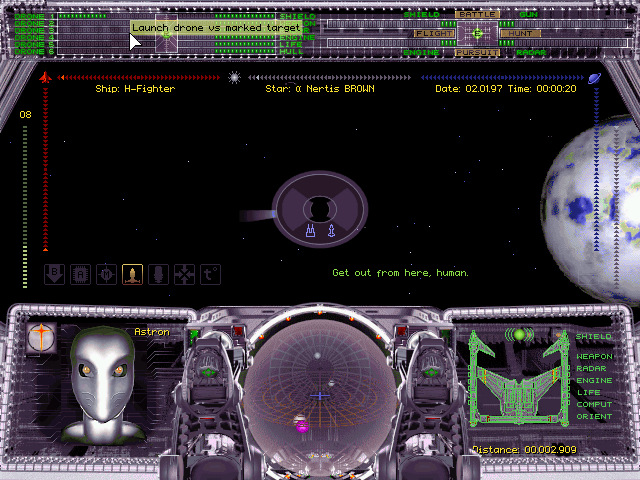Click the drone launch grid icon
This screenshot has height=480, width=640.
[x=166, y=33]
